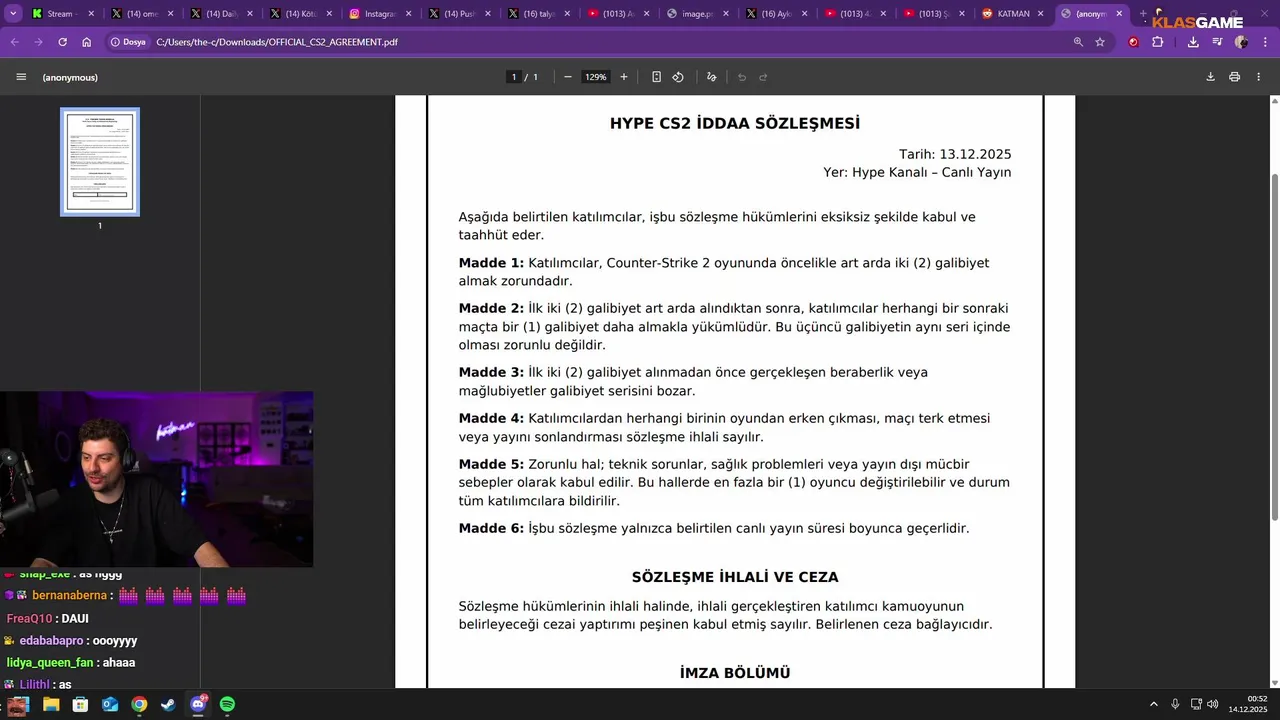Open Chrome from taskbar
The height and width of the screenshot is (720, 1280).
tap(139, 704)
